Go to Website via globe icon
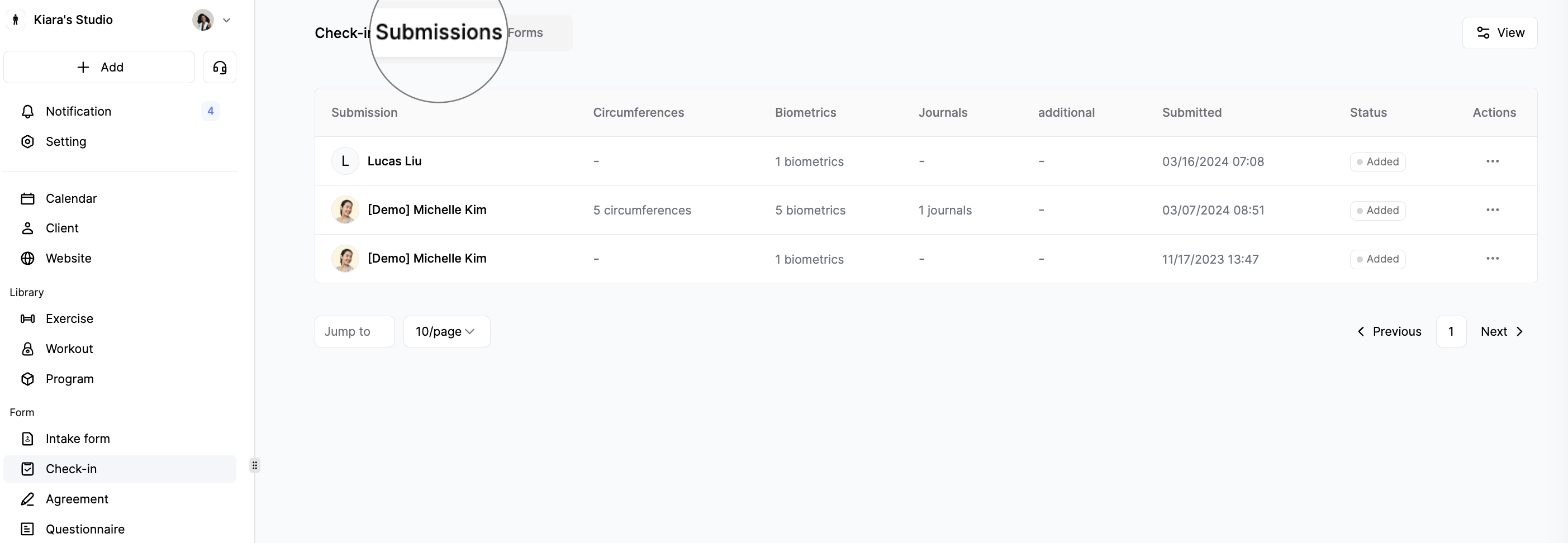Image resolution: width=1568 pixels, height=543 pixels. click(27, 258)
